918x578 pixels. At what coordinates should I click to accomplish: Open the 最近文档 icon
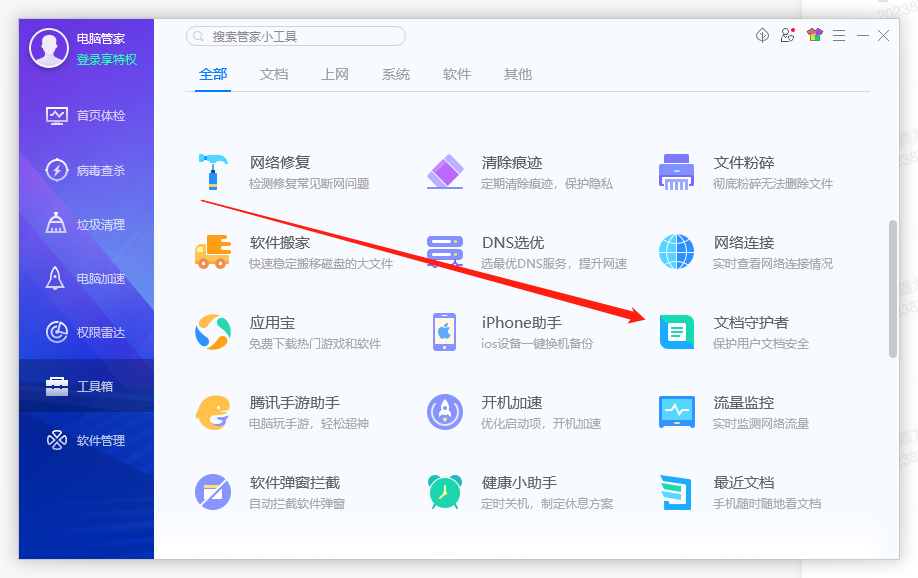click(x=676, y=492)
